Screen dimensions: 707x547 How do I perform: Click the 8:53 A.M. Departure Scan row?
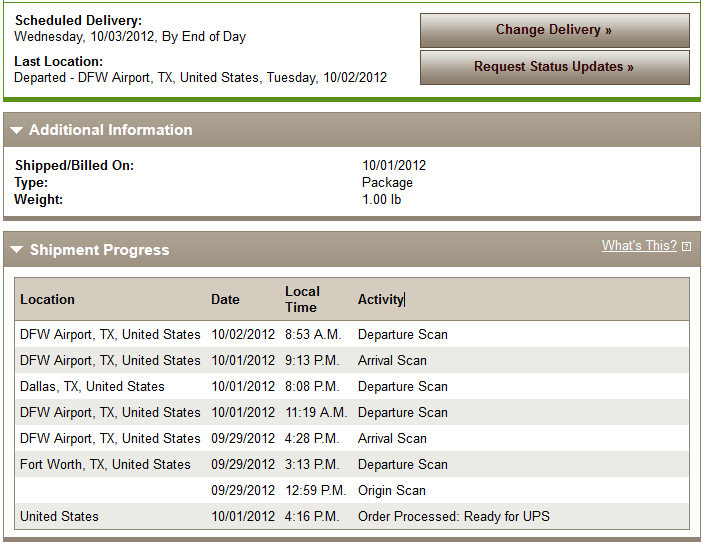point(352,334)
